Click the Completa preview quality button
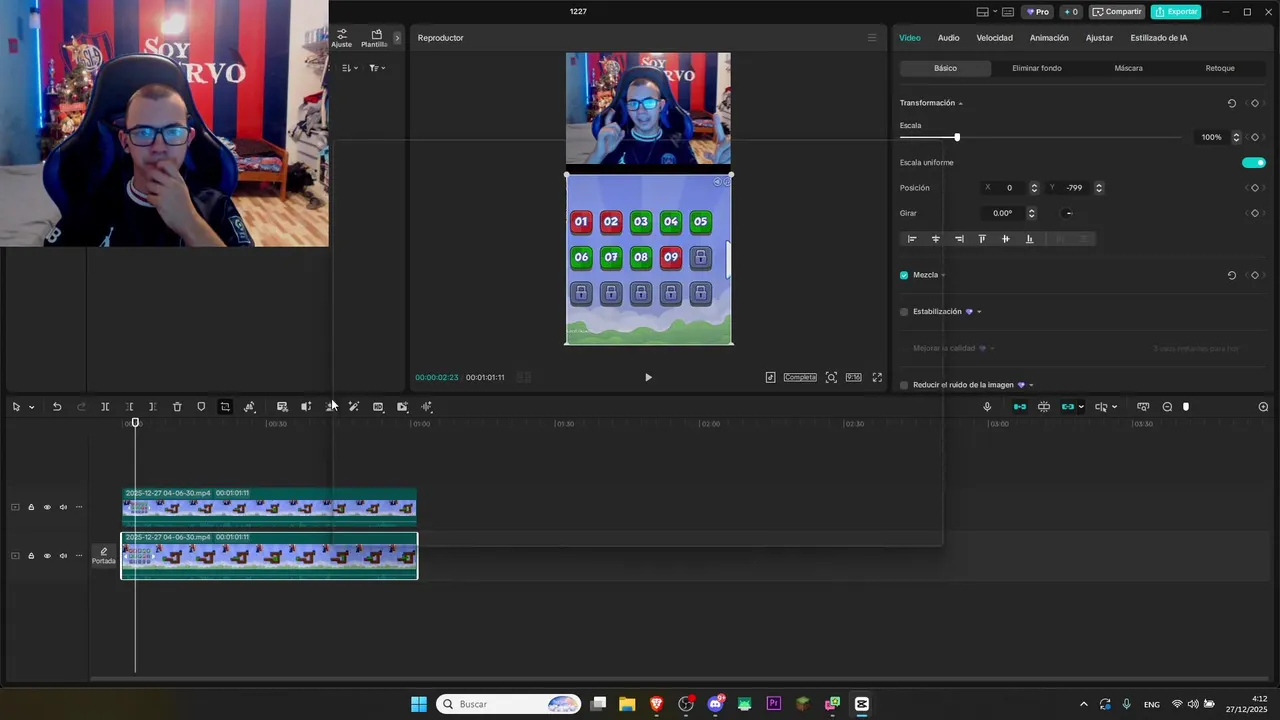The height and width of the screenshot is (720, 1280). coord(800,377)
